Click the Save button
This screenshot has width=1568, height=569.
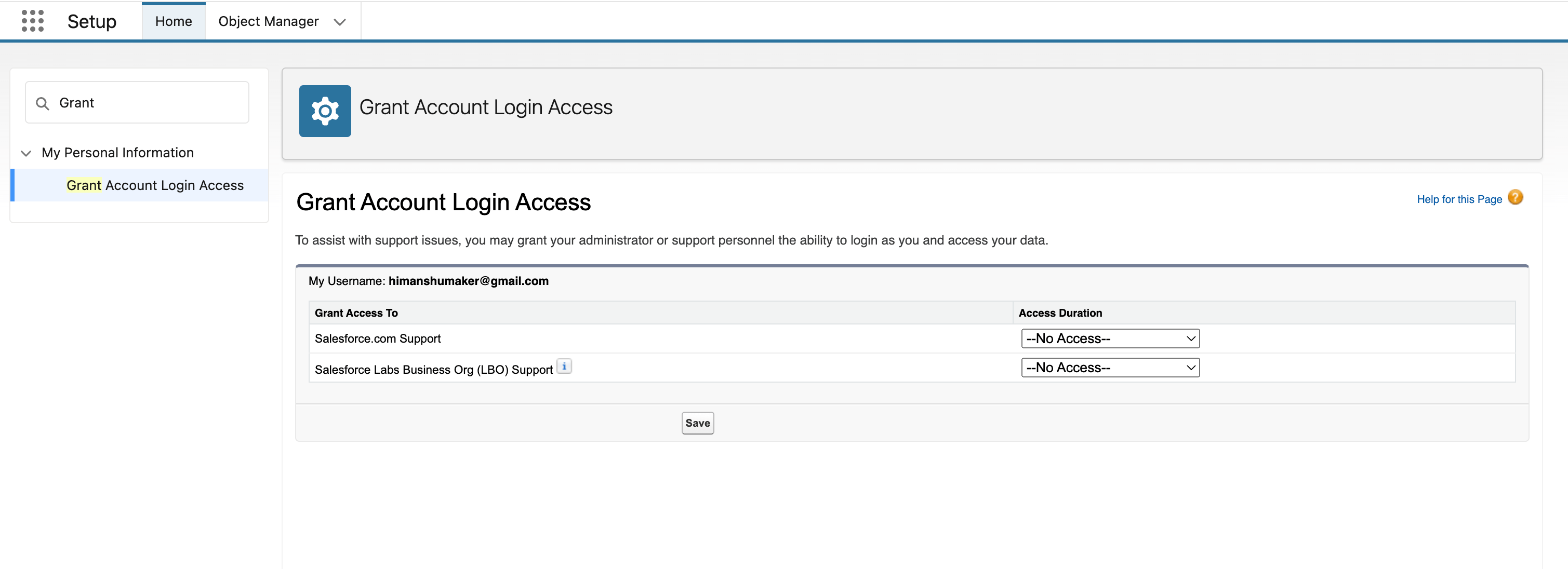[x=697, y=423]
